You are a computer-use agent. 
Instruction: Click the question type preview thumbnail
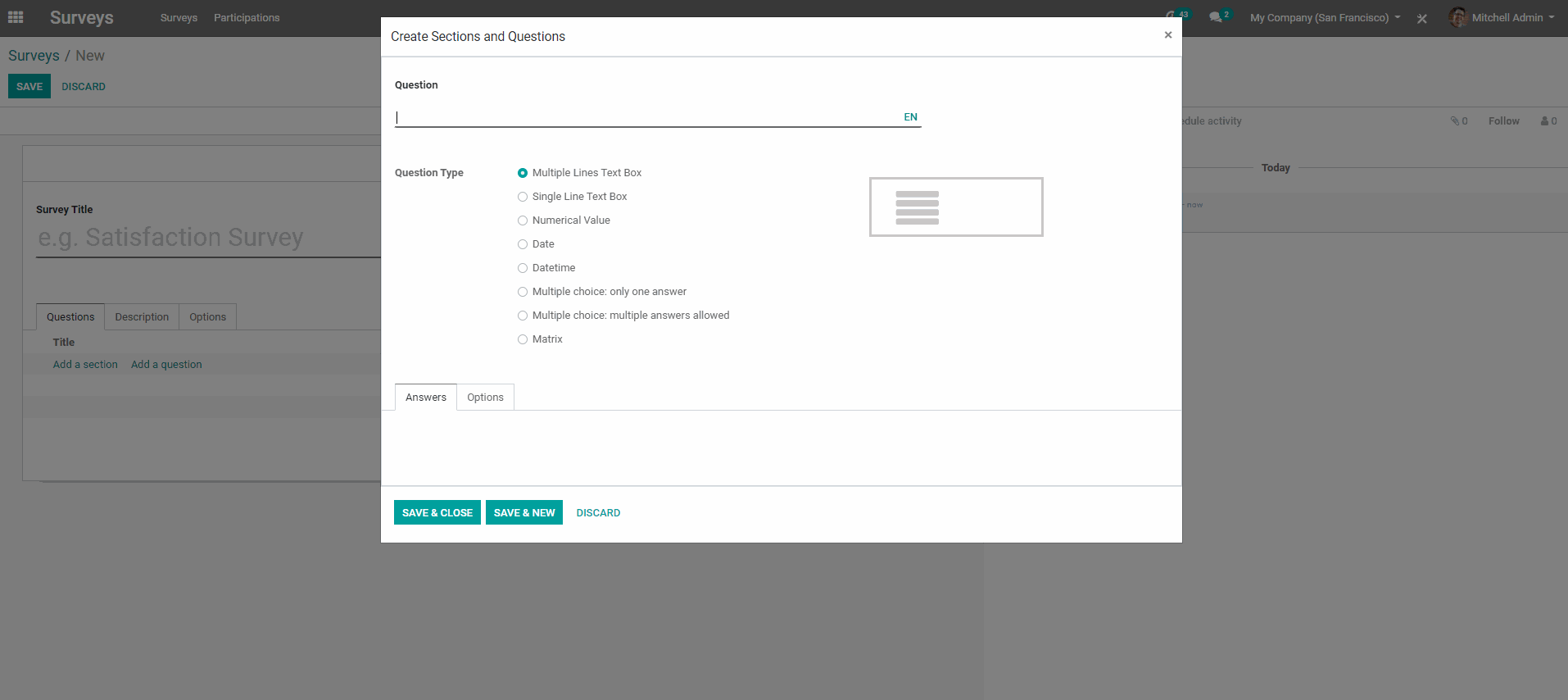(x=955, y=207)
